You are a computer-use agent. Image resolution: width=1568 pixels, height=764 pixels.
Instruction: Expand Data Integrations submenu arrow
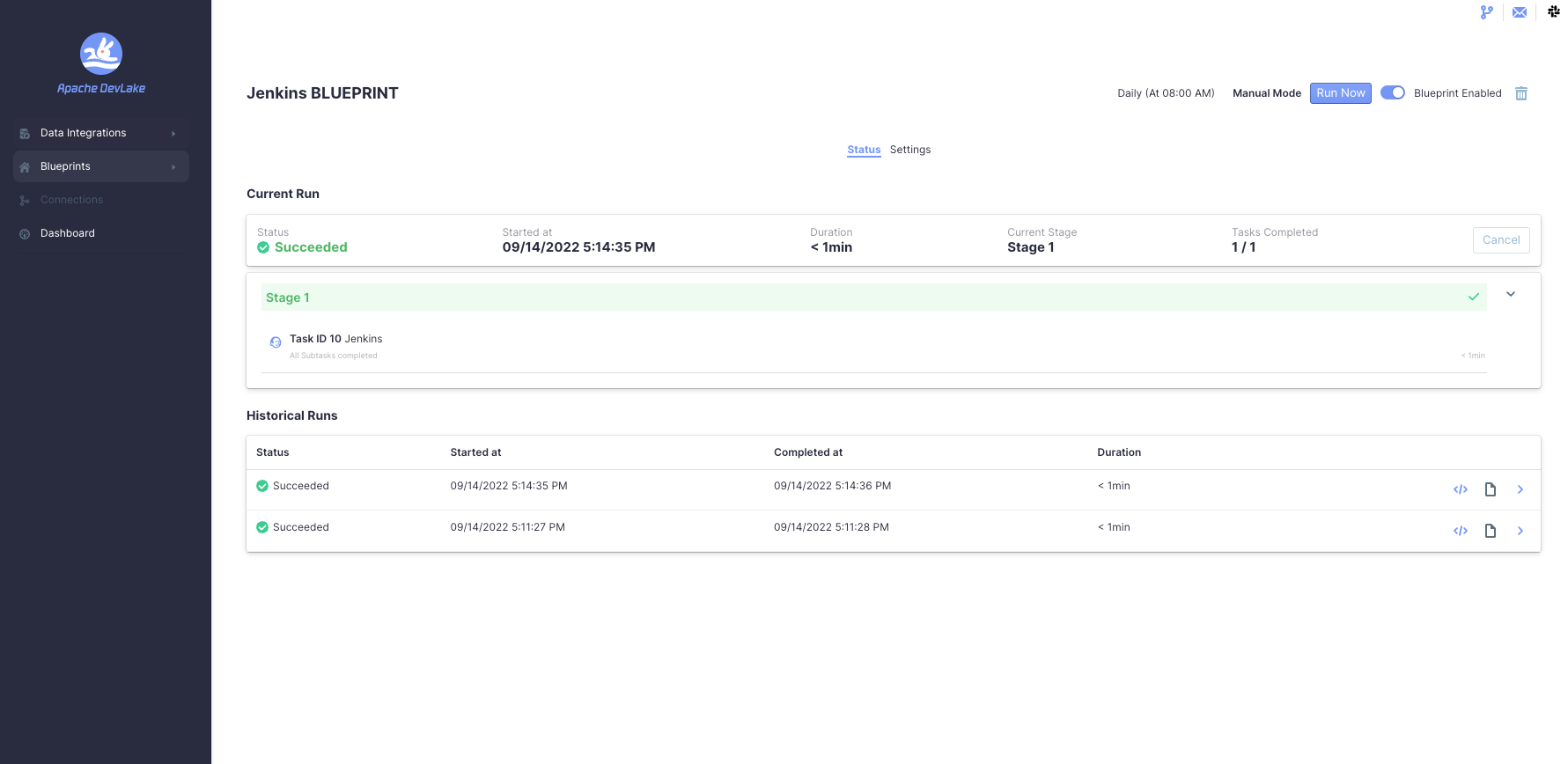click(x=173, y=134)
